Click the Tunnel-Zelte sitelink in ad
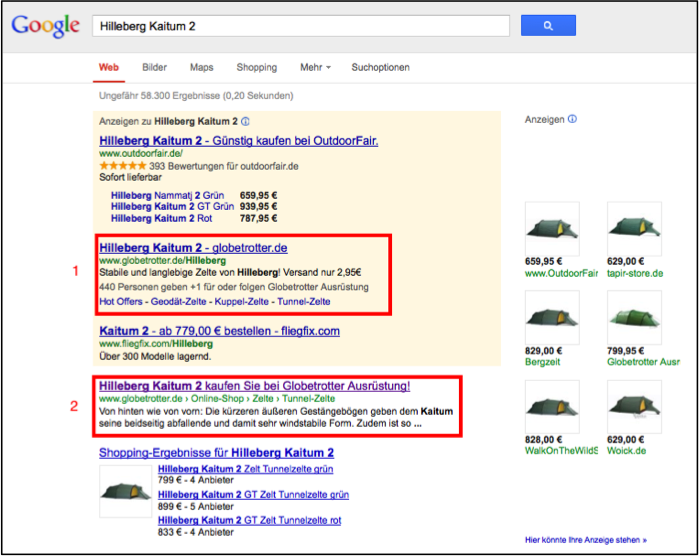 pyautogui.click(x=304, y=301)
